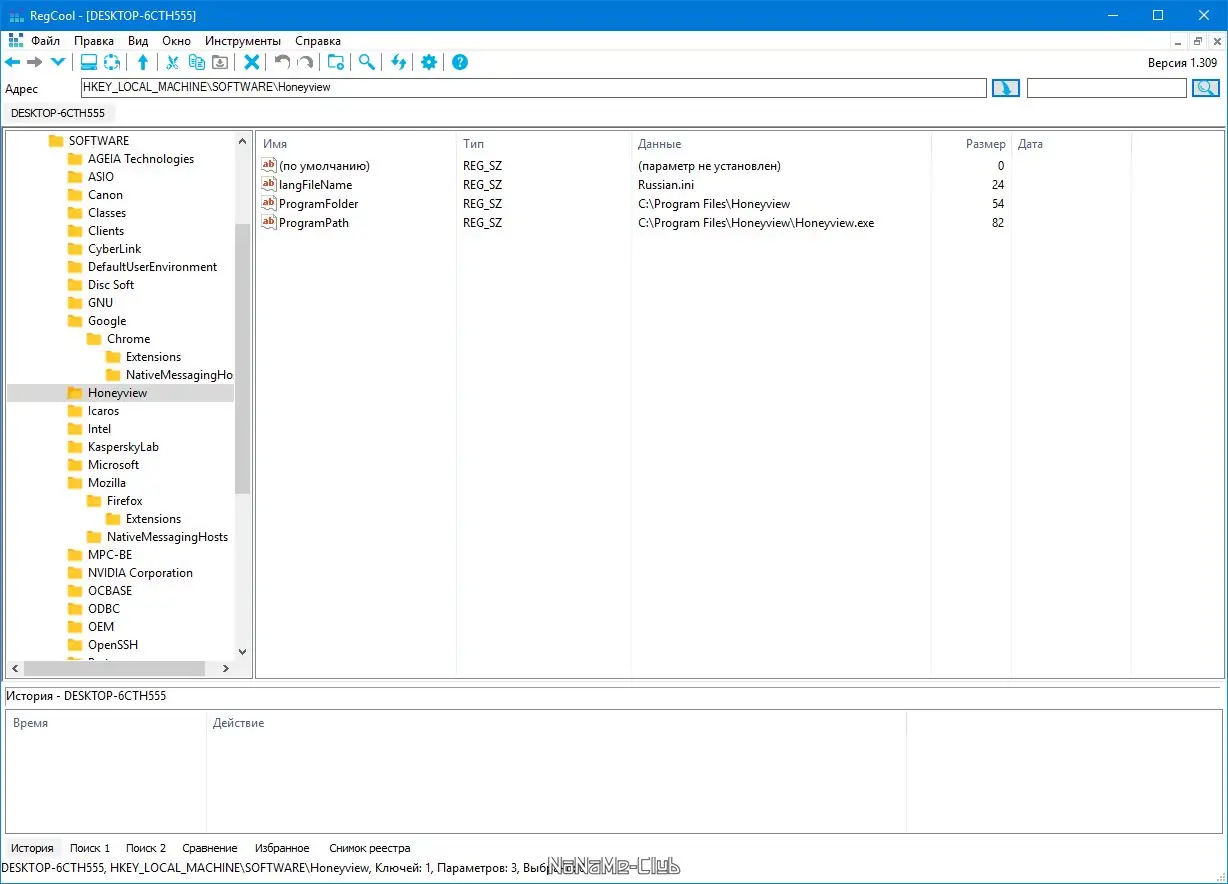Viewport: 1228px width, 884px height.
Task: Select the KasperskyLab registry key
Action: coord(123,447)
